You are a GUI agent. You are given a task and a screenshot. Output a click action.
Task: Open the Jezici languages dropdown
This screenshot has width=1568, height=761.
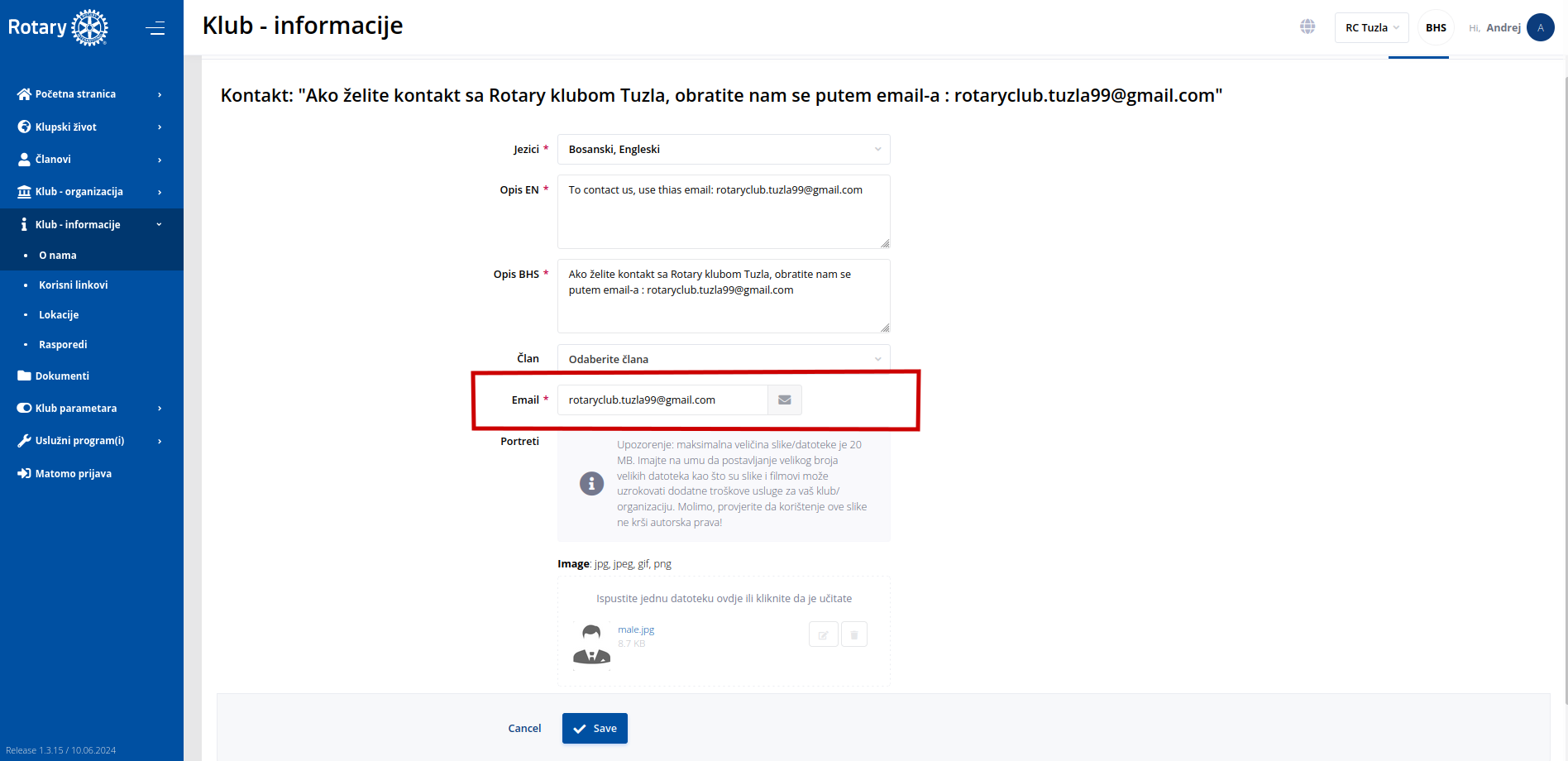click(x=723, y=150)
